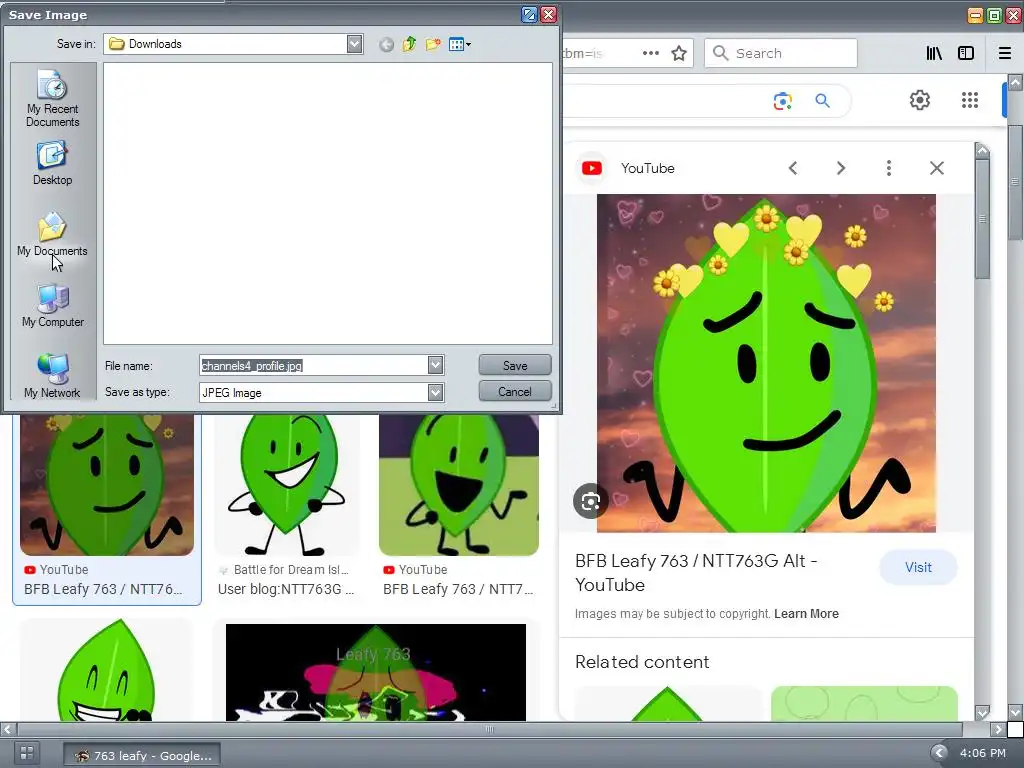This screenshot has height=768, width=1024.
Task: Select Desktop location in the Save Image sidebar
Action: click(x=52, y=163)
